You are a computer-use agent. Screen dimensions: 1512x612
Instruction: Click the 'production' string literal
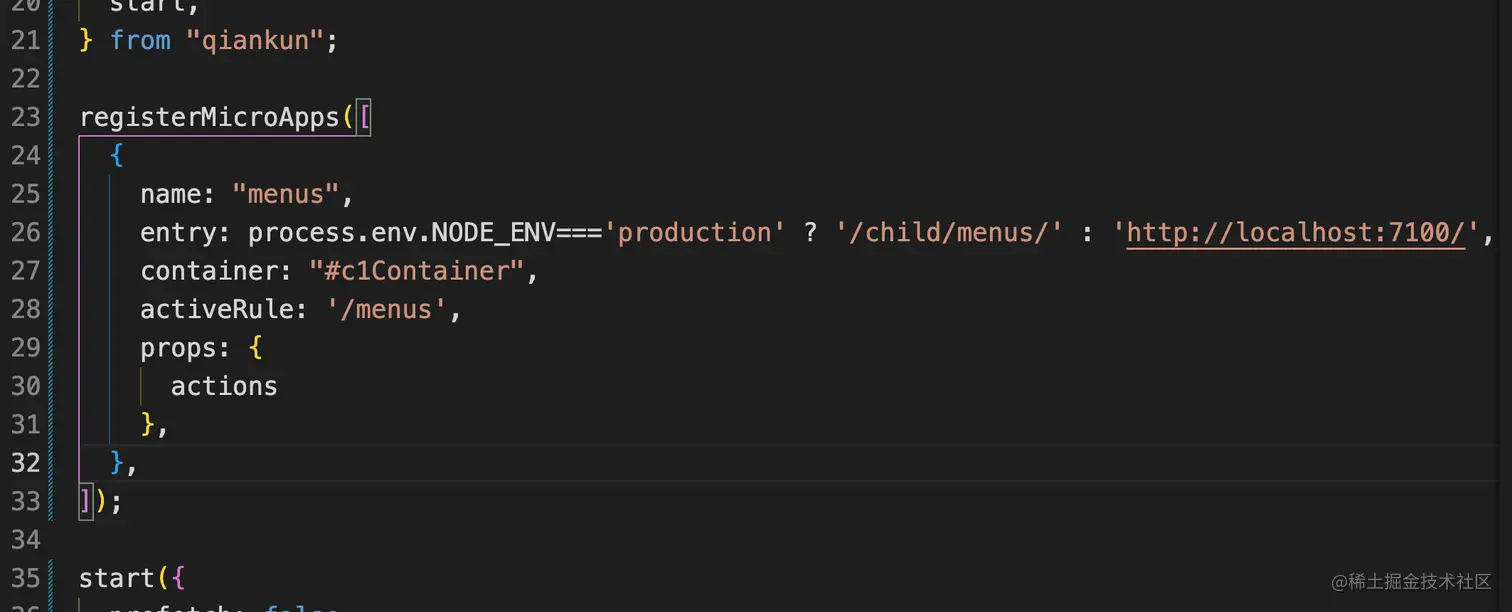pyautogui.click(x=694, y=232)
